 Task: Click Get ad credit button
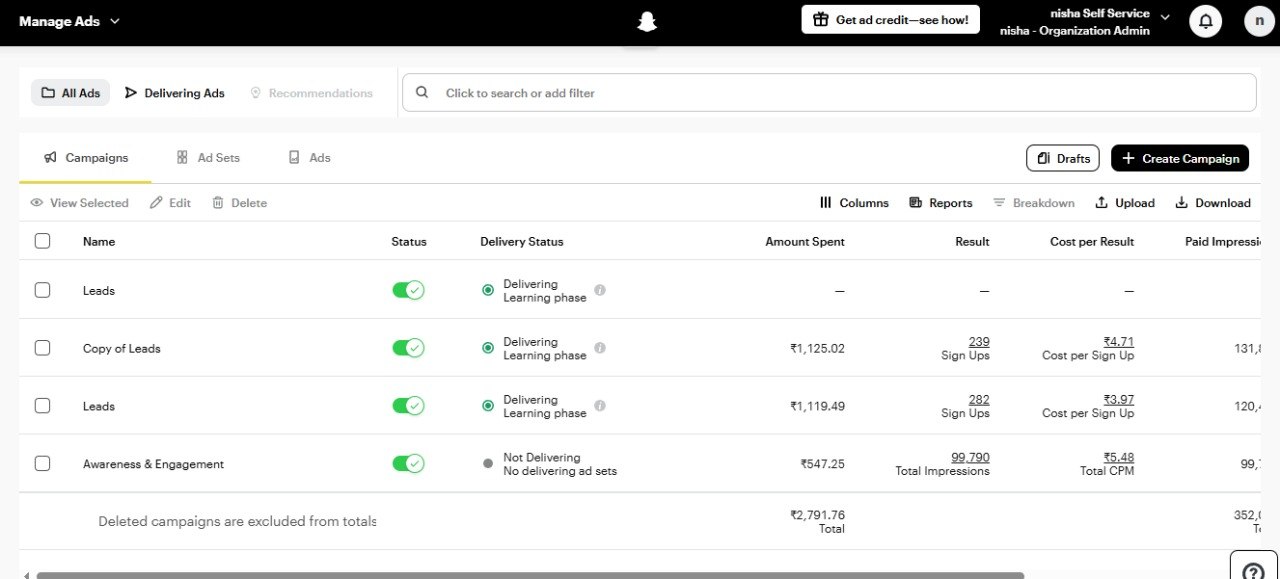(891, 20)
